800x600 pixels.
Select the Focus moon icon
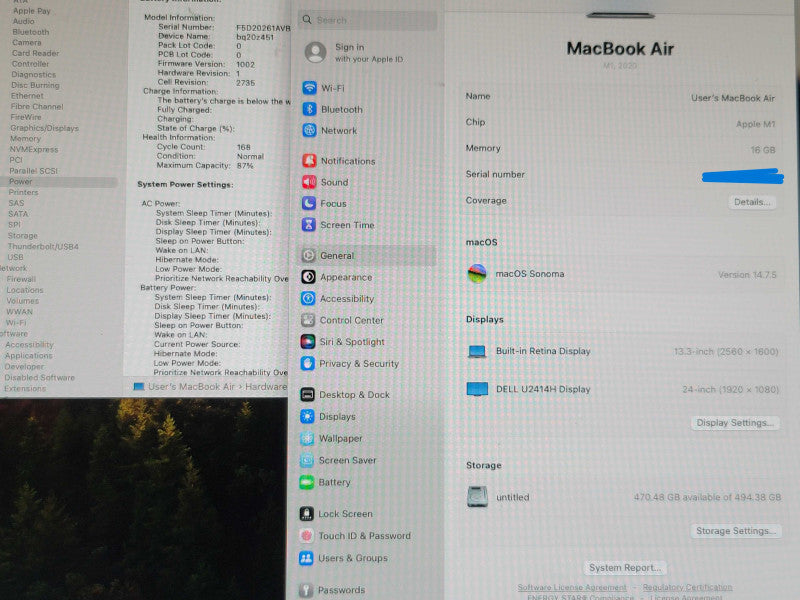pos(309,203)
